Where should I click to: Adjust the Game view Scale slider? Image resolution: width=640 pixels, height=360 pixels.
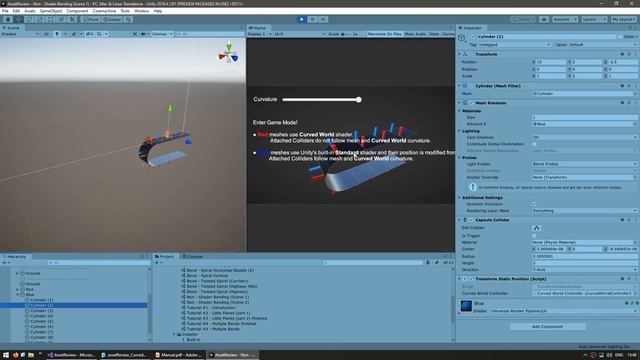346,34
